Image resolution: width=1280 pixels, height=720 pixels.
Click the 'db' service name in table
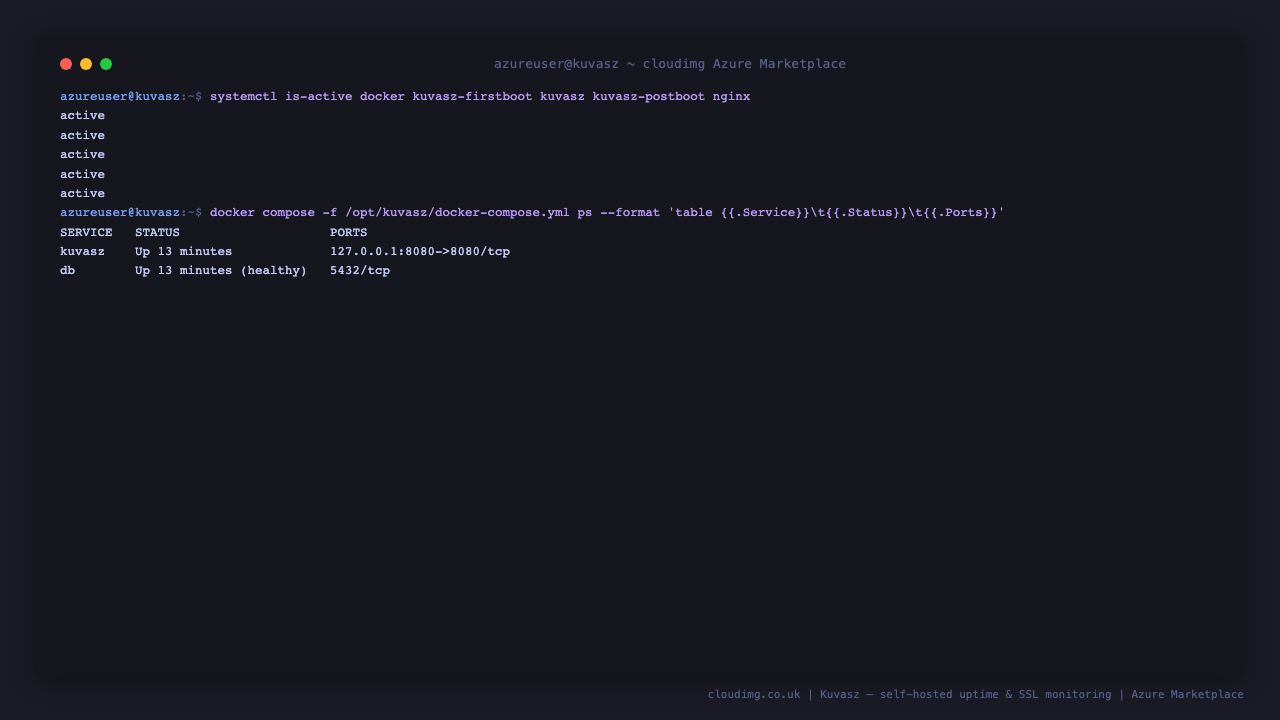click(67, 271)
